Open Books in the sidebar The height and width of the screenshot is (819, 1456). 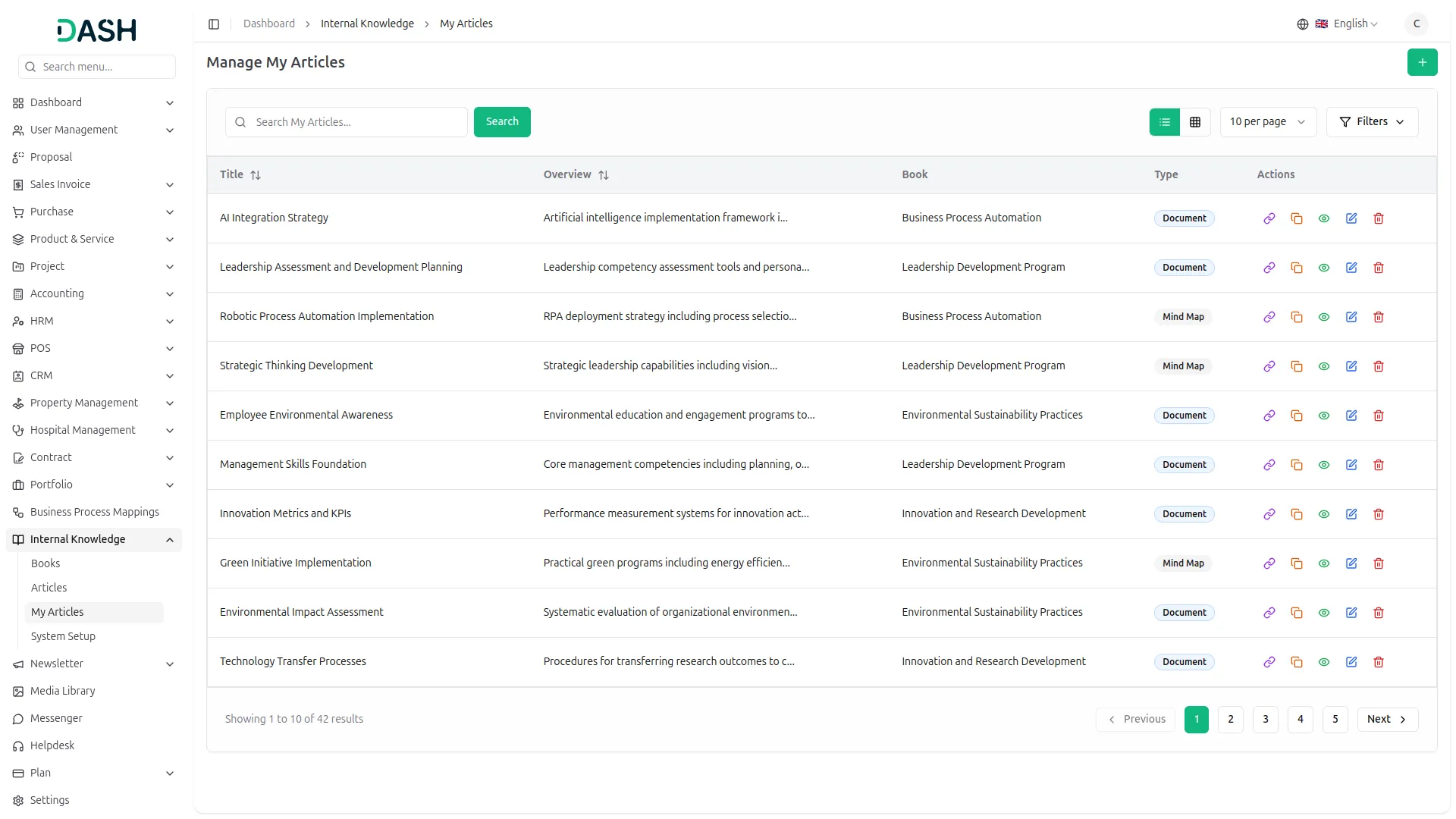point(45,563)
